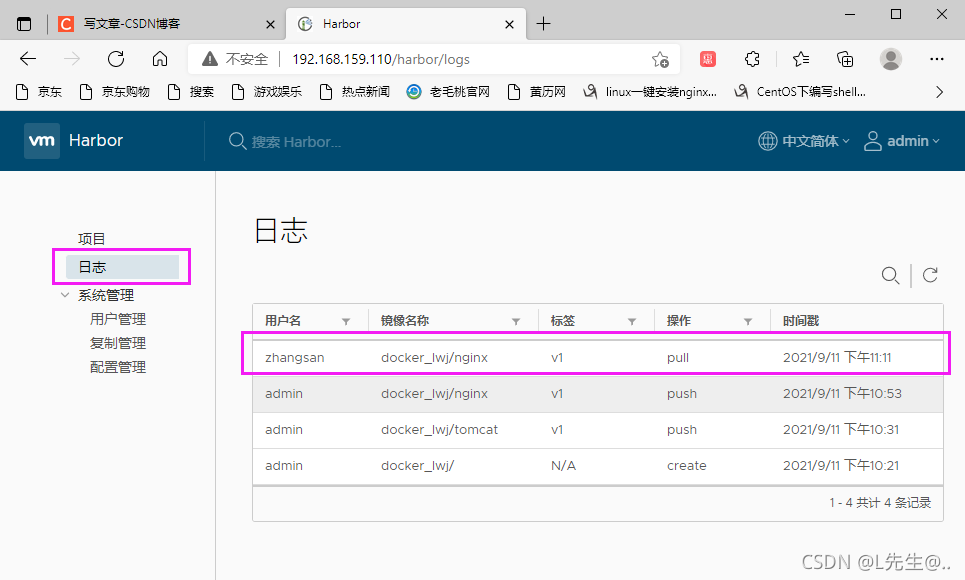Go to the browser home page icon

click(x=160, y=59)
